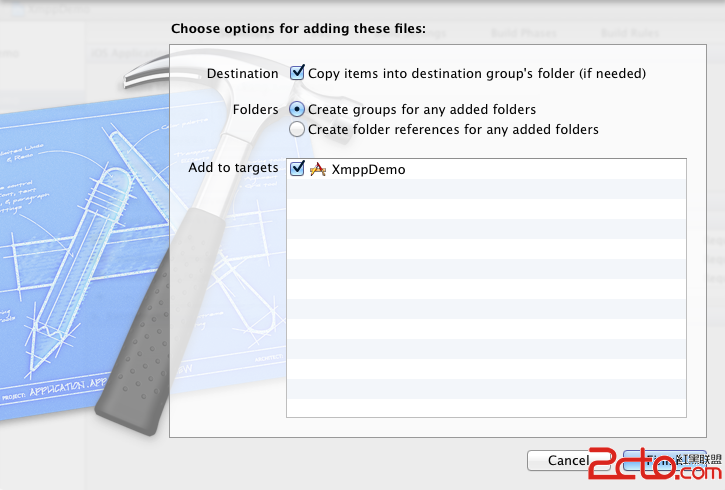The image size is (725, 490).
Task: Toggle the Copy items into destination checkbox
Action: [297, 73]
